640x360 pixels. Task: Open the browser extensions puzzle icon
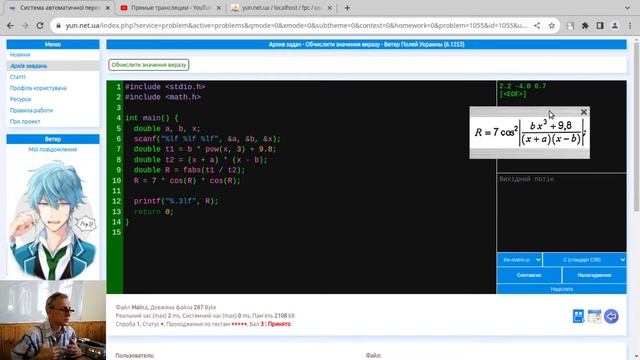pyautogui.click(x=585, y=25)
